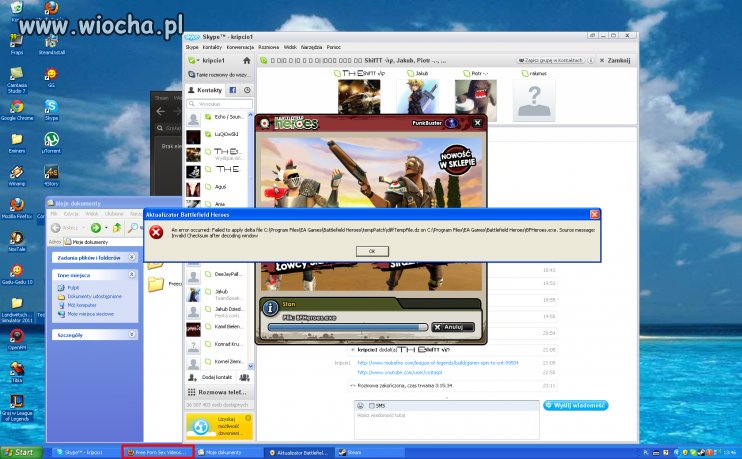
Task: Open Mój komputer link in Explorer sidebar
Action: (x=81, y=305)
